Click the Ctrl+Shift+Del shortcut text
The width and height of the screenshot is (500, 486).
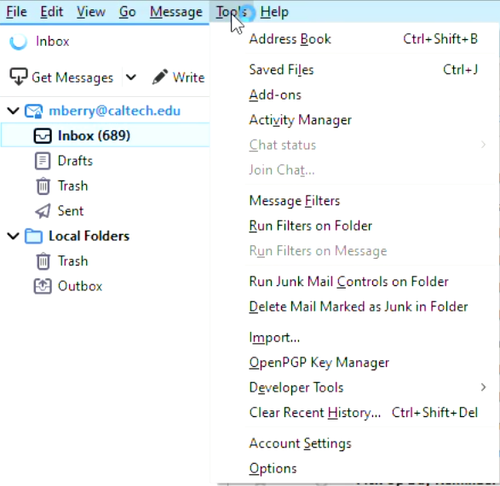click(435, 412)
